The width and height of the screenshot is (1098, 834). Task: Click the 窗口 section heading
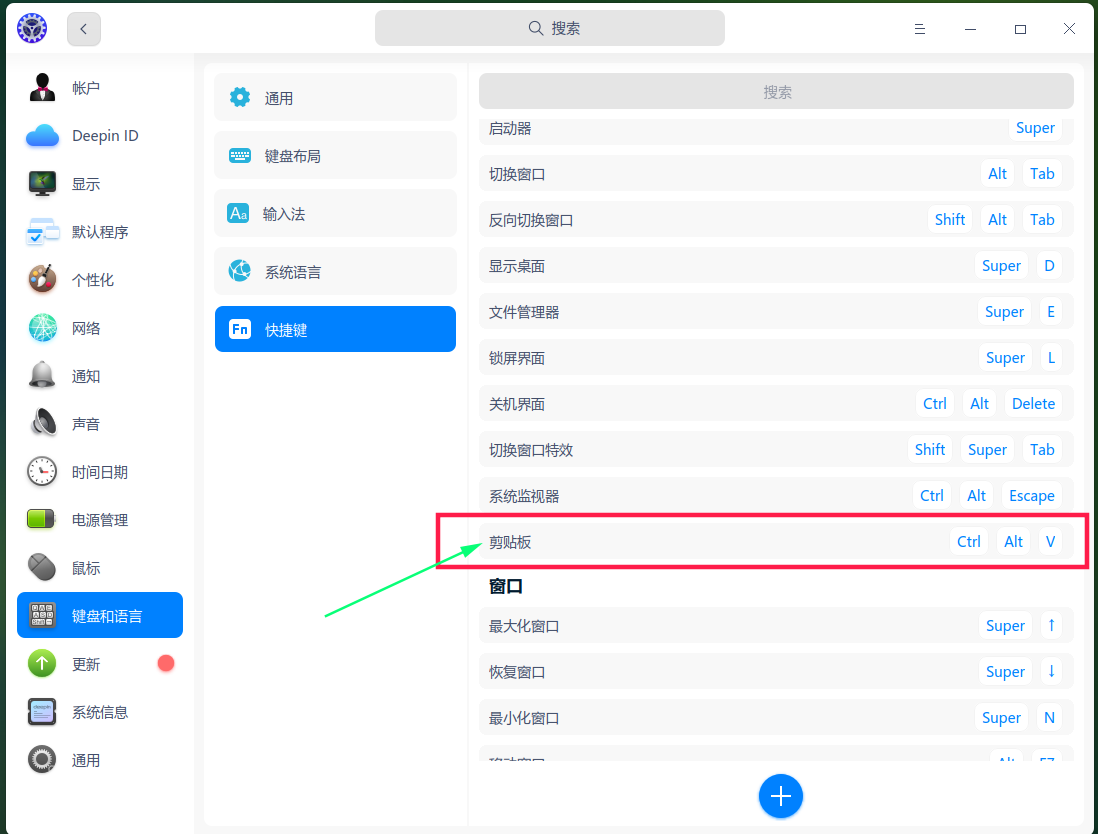point(506,586)
